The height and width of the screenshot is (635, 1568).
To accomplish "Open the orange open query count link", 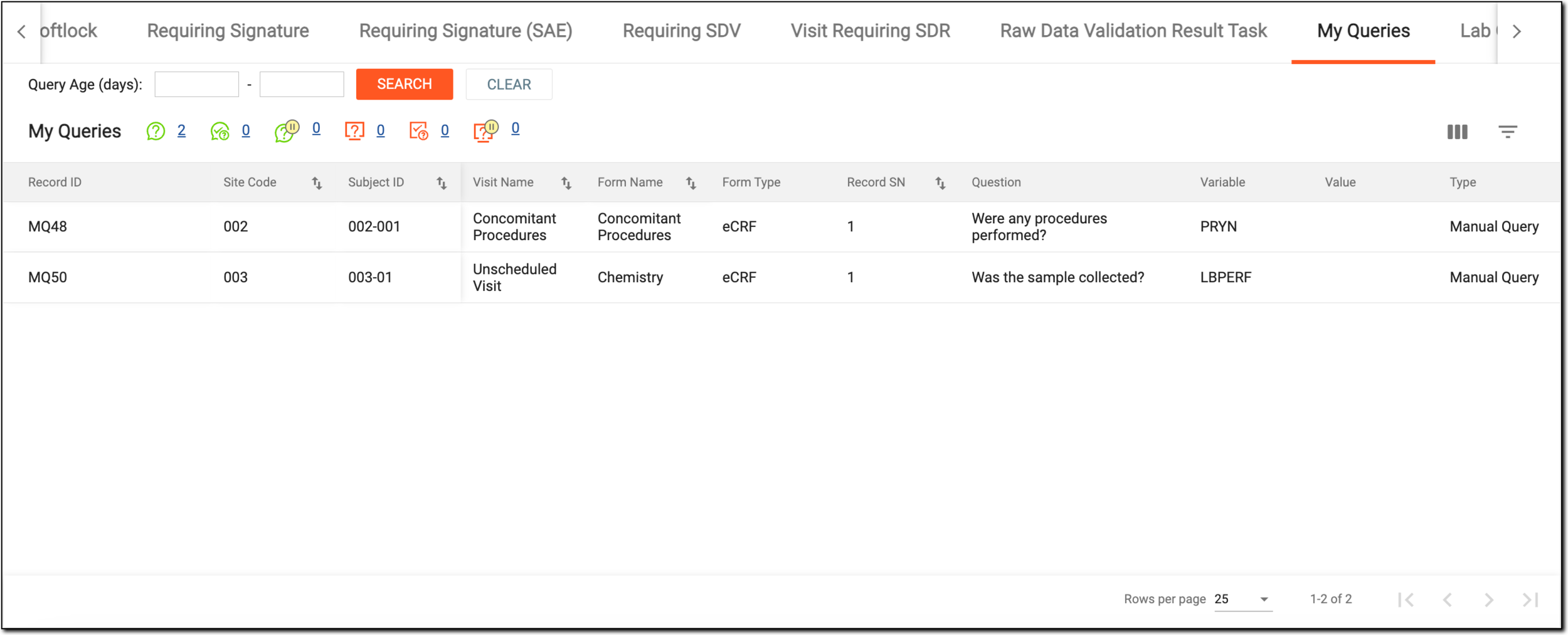I will point(381,130).
